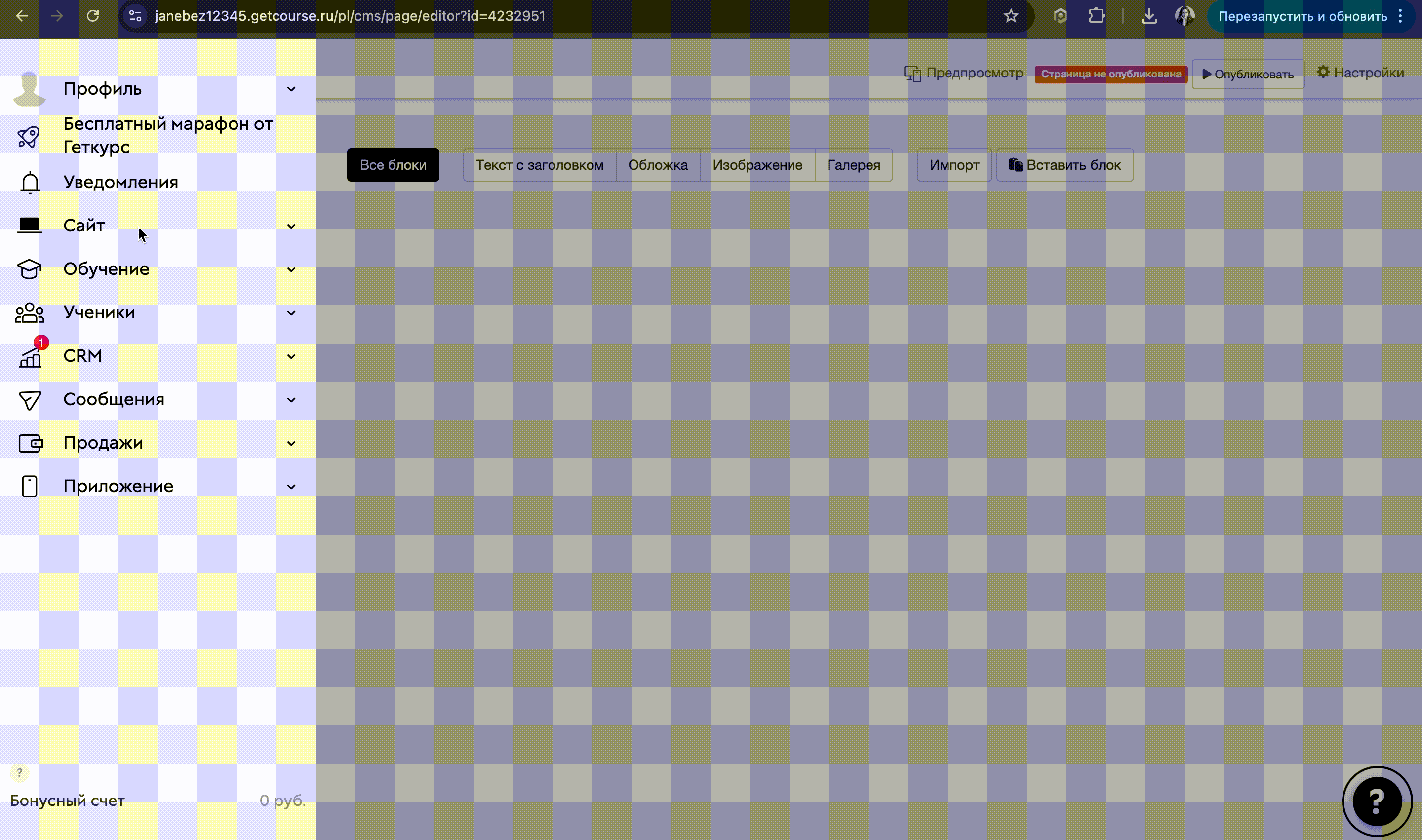Viewport: 1422px width, 840px height.
Task: Click the CRM chart icon with badge
Action: [31, 356]
